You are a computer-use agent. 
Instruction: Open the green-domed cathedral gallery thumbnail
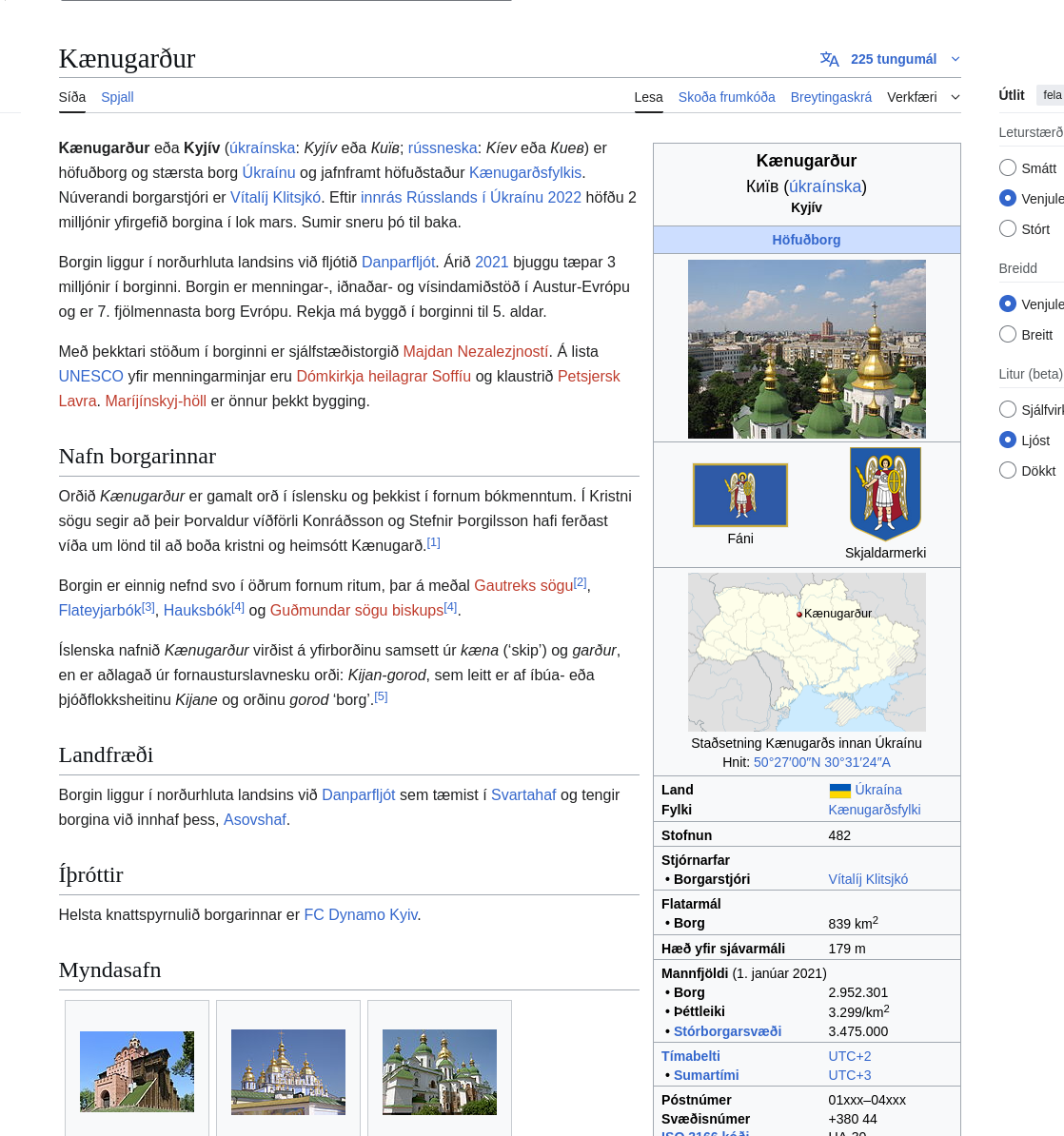(x=440, y=1072)
